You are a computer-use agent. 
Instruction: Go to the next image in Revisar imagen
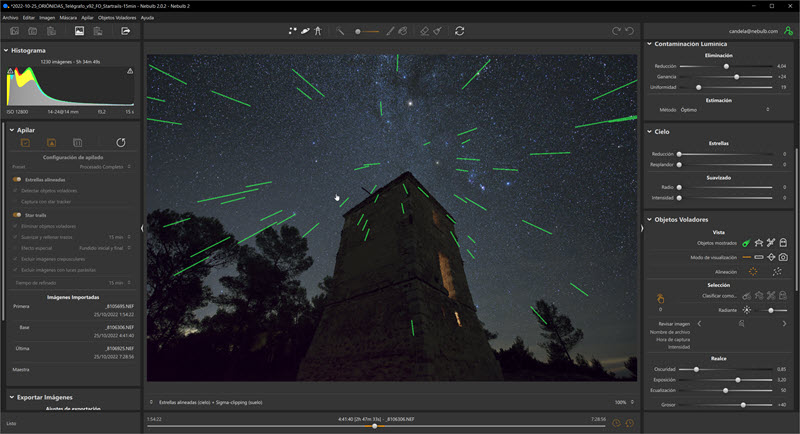pyautogui.click(x=784, y=323)
